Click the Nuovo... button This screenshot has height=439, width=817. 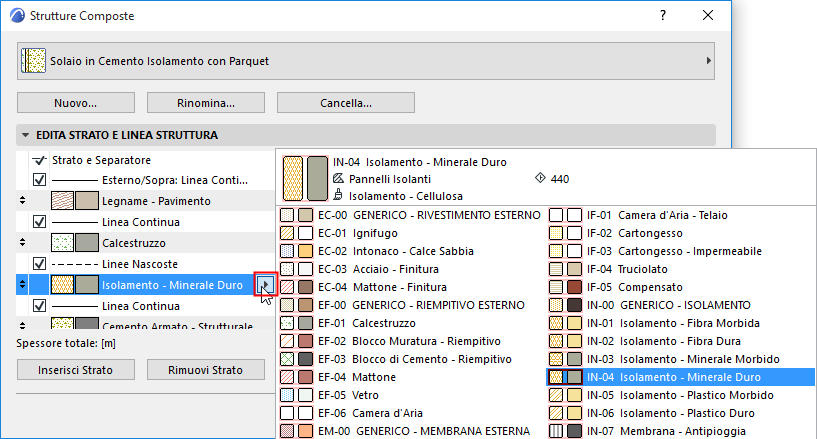tap(76, 103)
